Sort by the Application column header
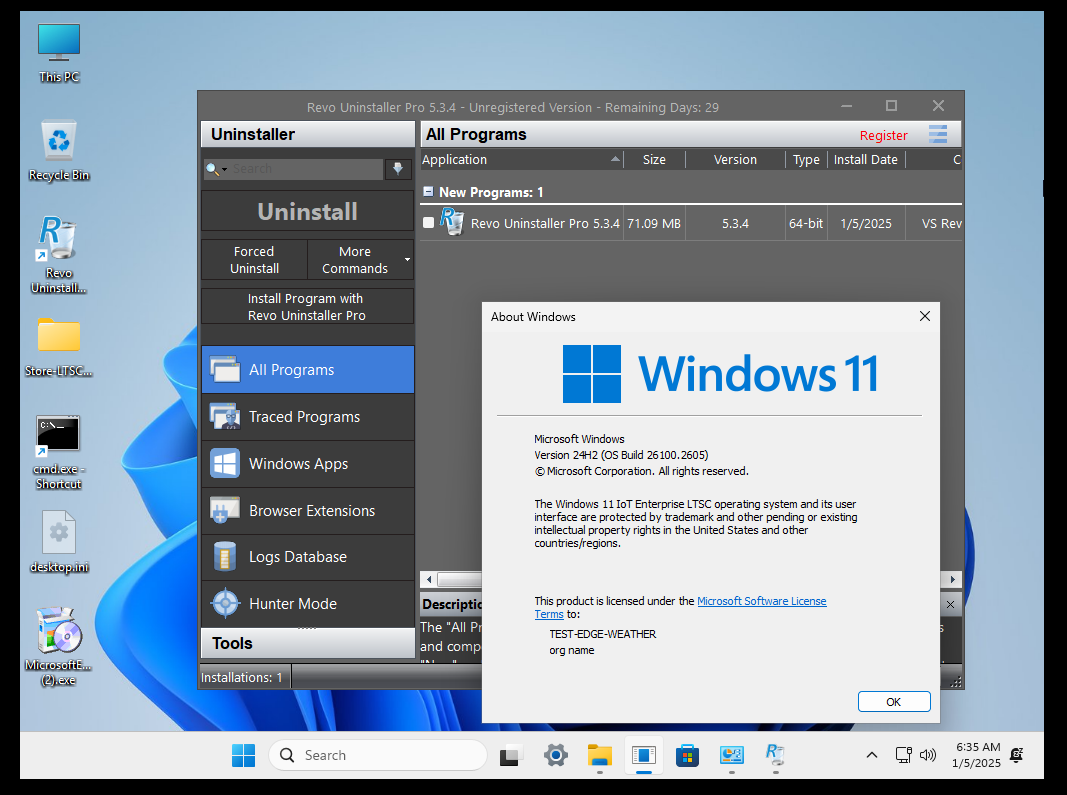This screenshot has width=1067, height=795. 521,160
